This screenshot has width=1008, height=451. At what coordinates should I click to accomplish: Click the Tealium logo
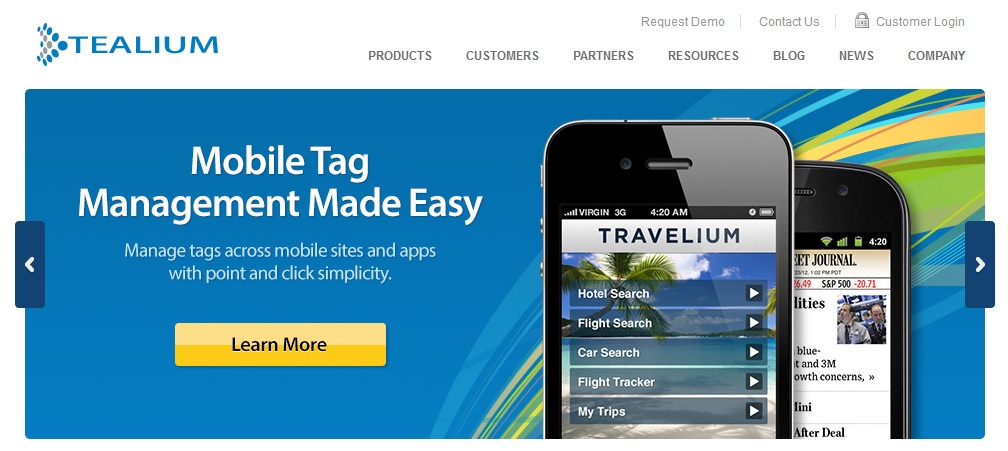pos(127,44)
